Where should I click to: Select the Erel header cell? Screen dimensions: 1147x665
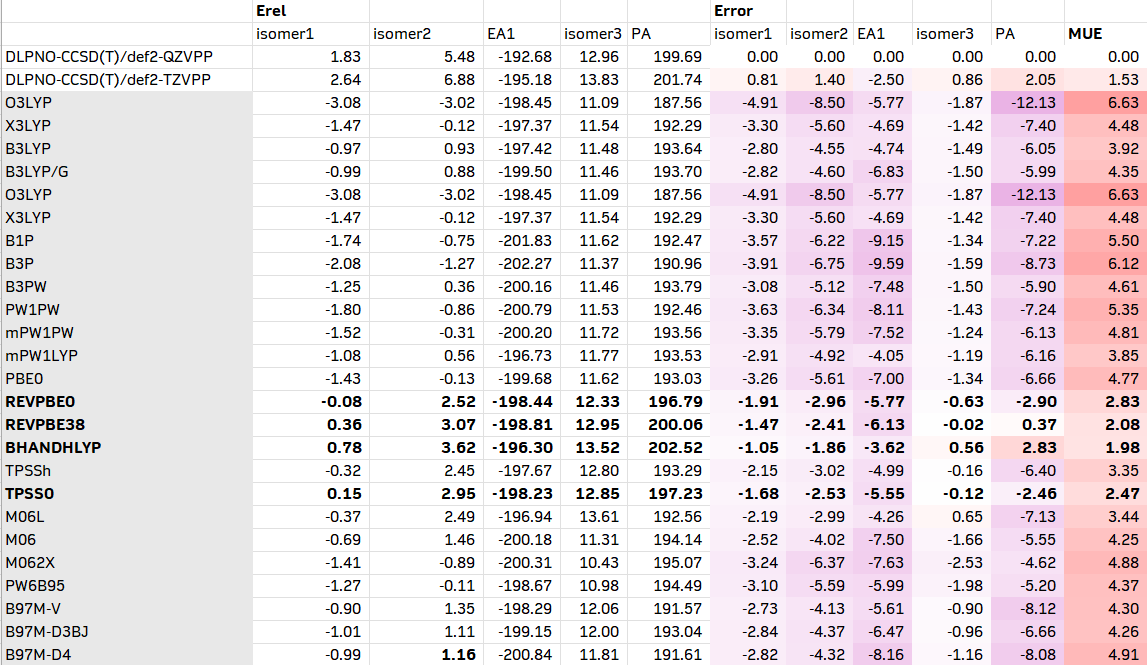[272, 11]
